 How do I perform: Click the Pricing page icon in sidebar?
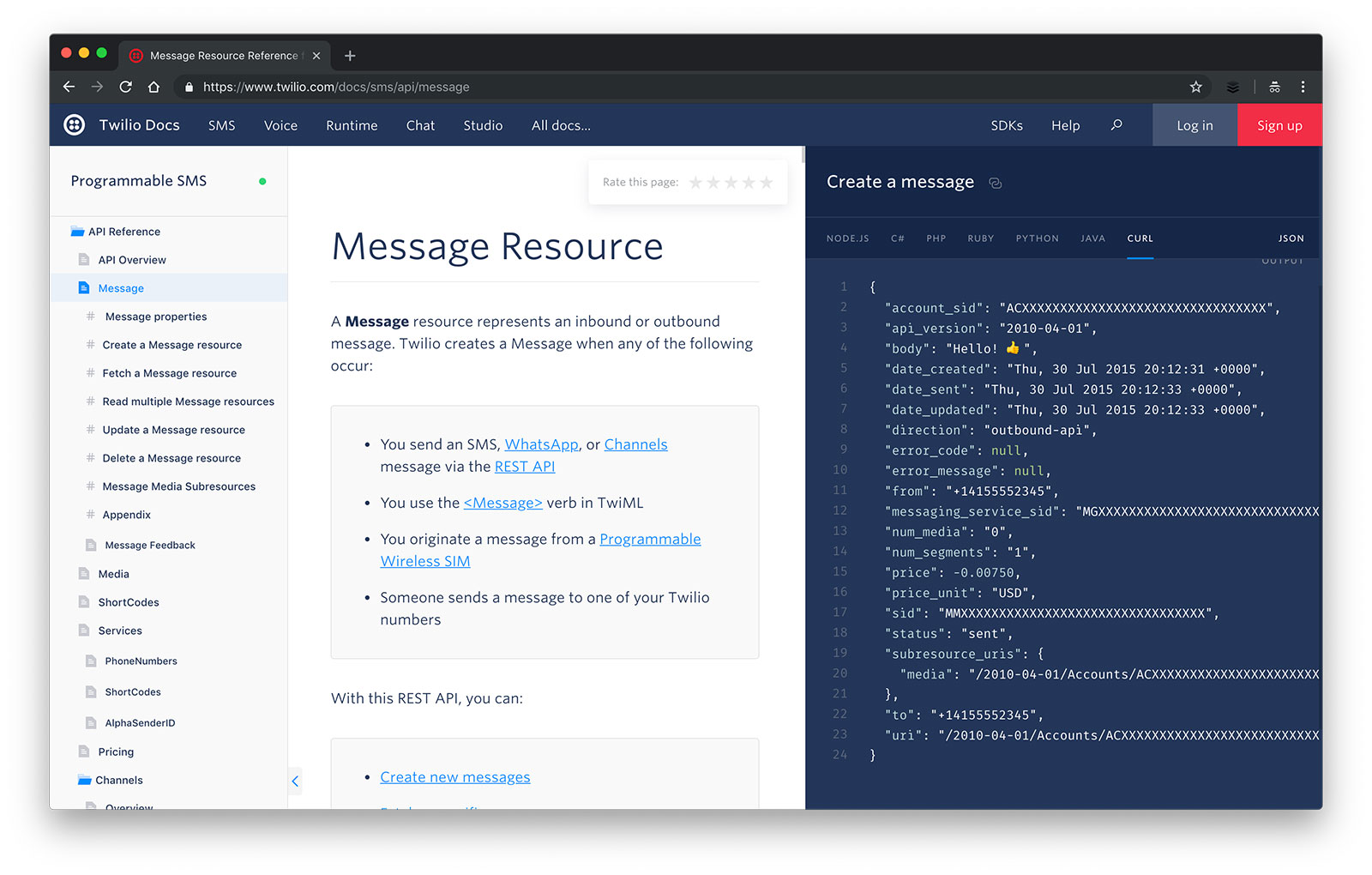click(x=84, y=751)
